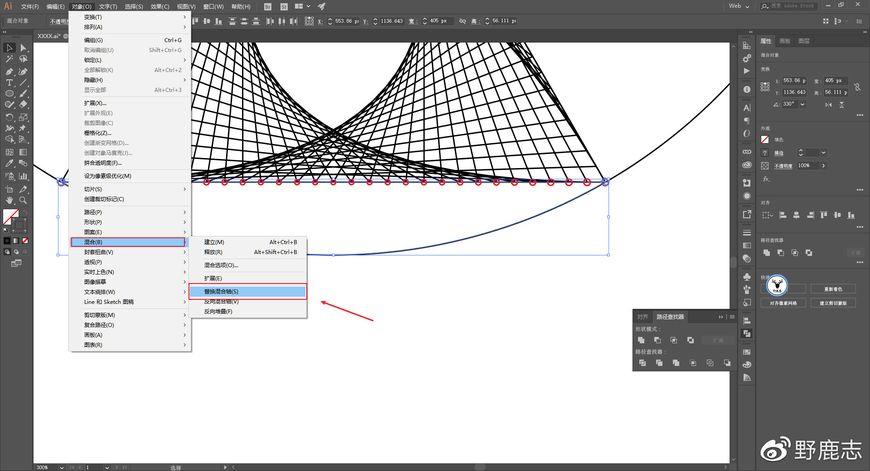
Task: Click horizontal align left in Properties panel
Action: pyautogui.click(x=783, y=215)
